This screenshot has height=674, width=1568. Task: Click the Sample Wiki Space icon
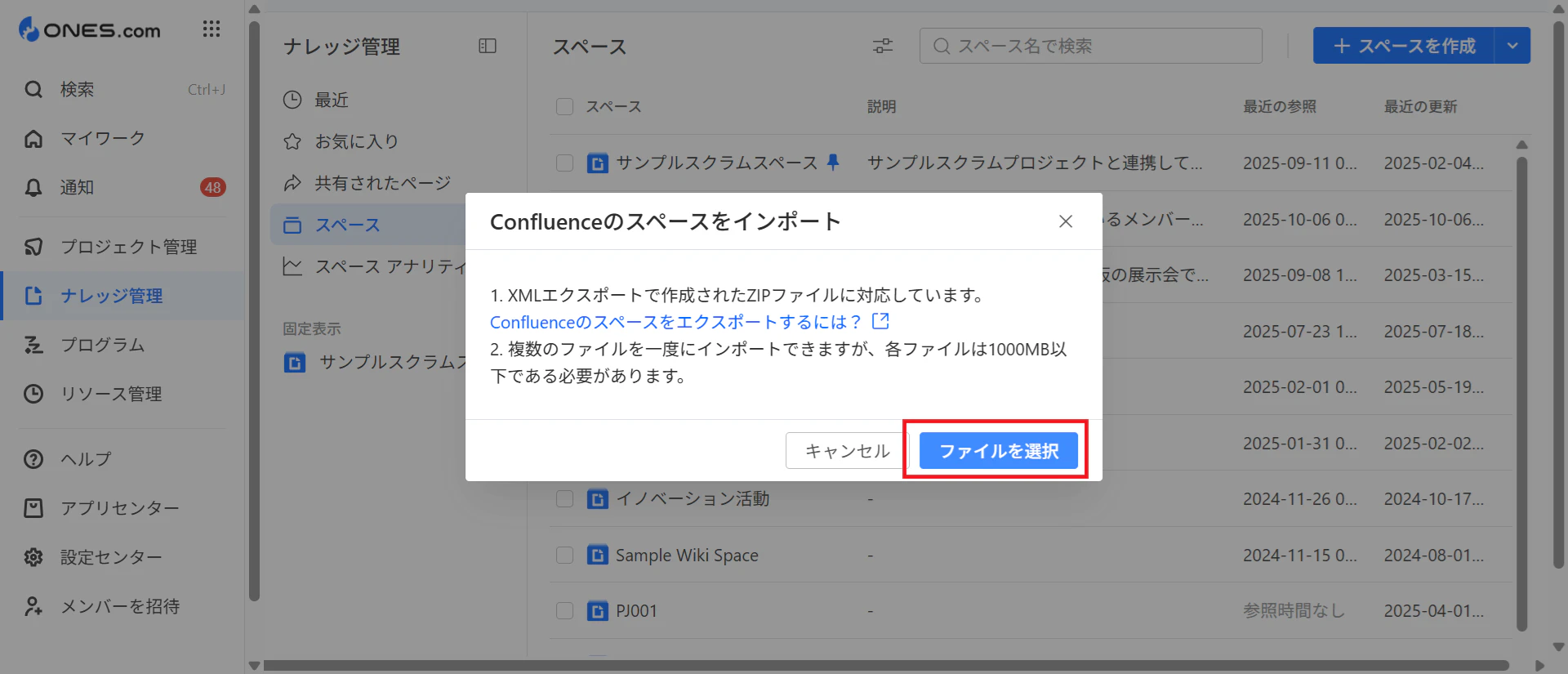pyautogui.click(x=598, y=556)
